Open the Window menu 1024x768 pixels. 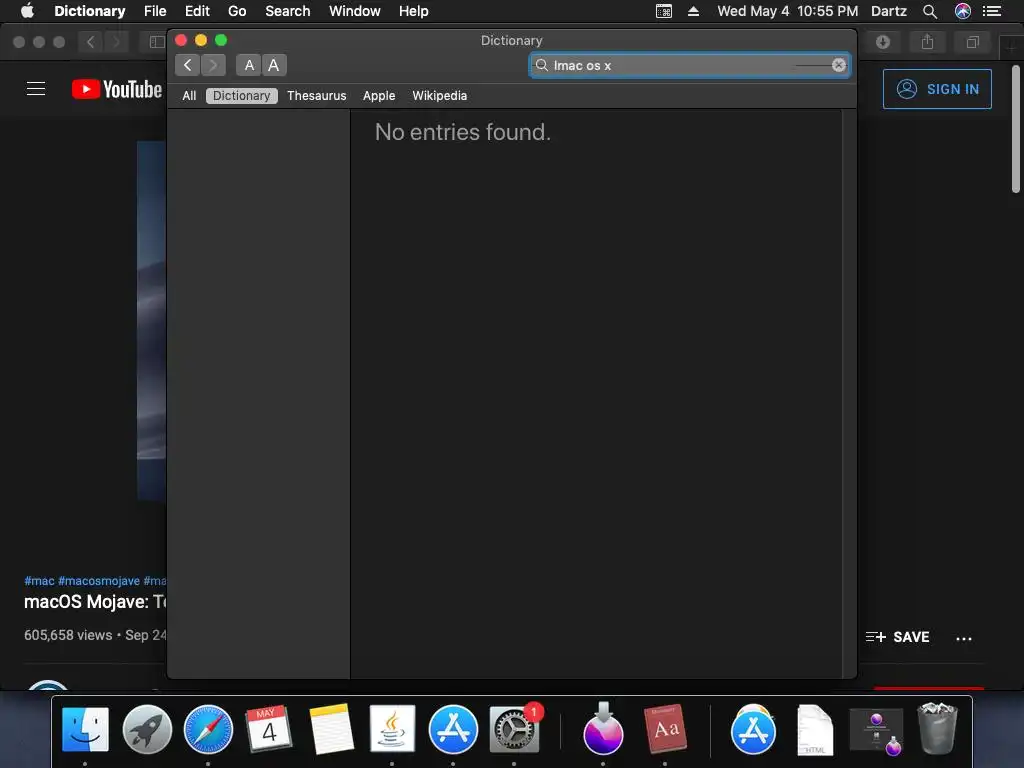355,11
